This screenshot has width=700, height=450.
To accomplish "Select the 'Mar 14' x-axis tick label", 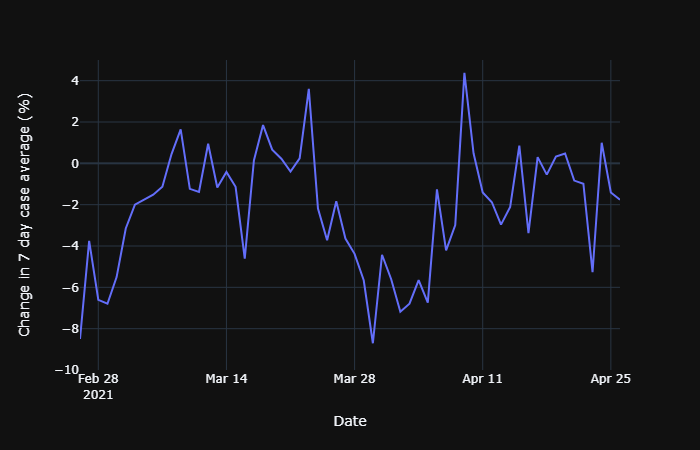I will click(x=226, y=379).
